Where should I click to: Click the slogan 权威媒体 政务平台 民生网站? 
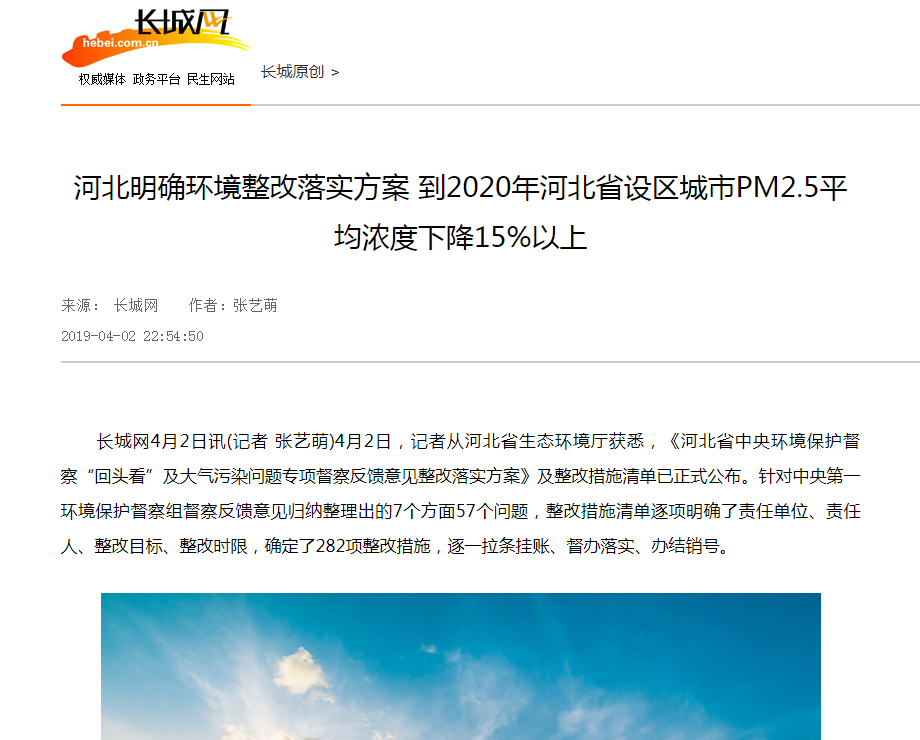[157, 79]
